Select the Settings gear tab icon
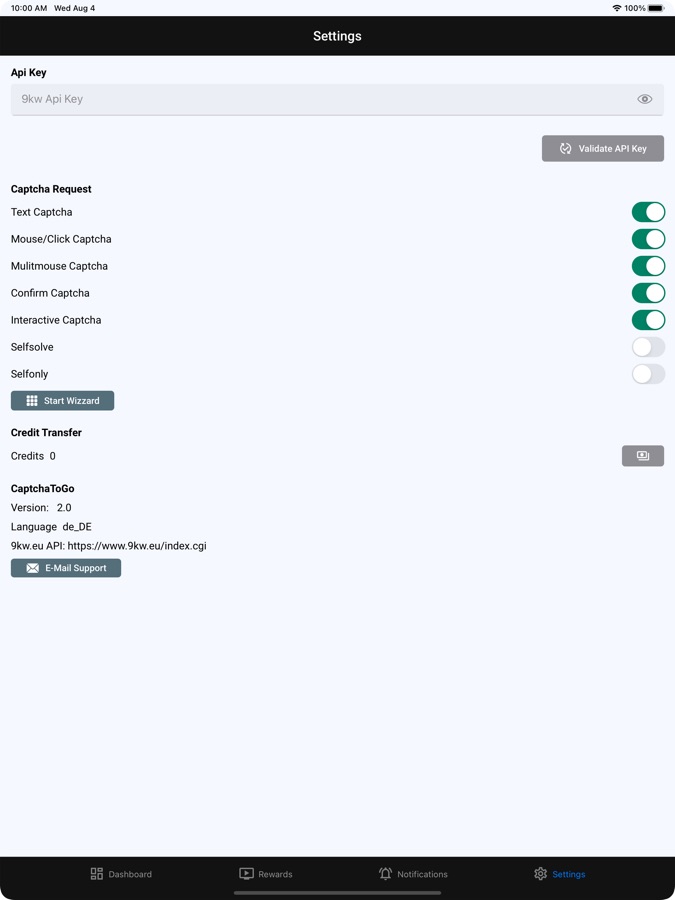675x900 pixels. point(541,874)
